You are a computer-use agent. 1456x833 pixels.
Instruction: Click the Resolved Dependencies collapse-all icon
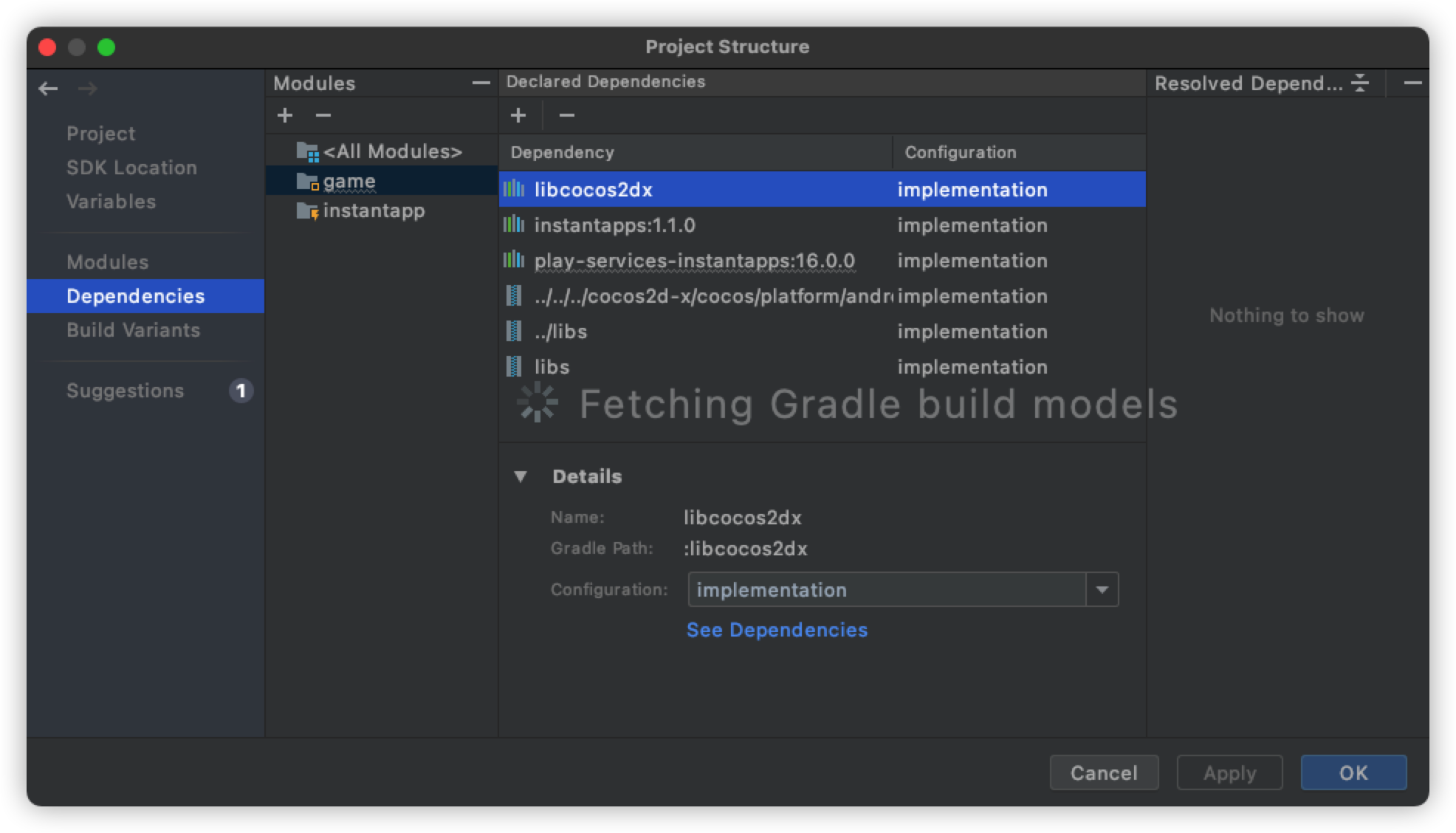(1360, 83)
